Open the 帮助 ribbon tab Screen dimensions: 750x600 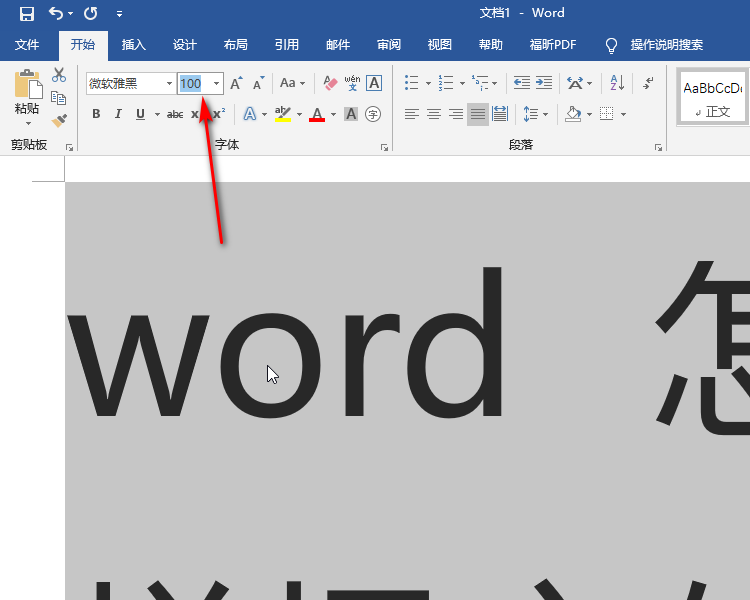491,45
